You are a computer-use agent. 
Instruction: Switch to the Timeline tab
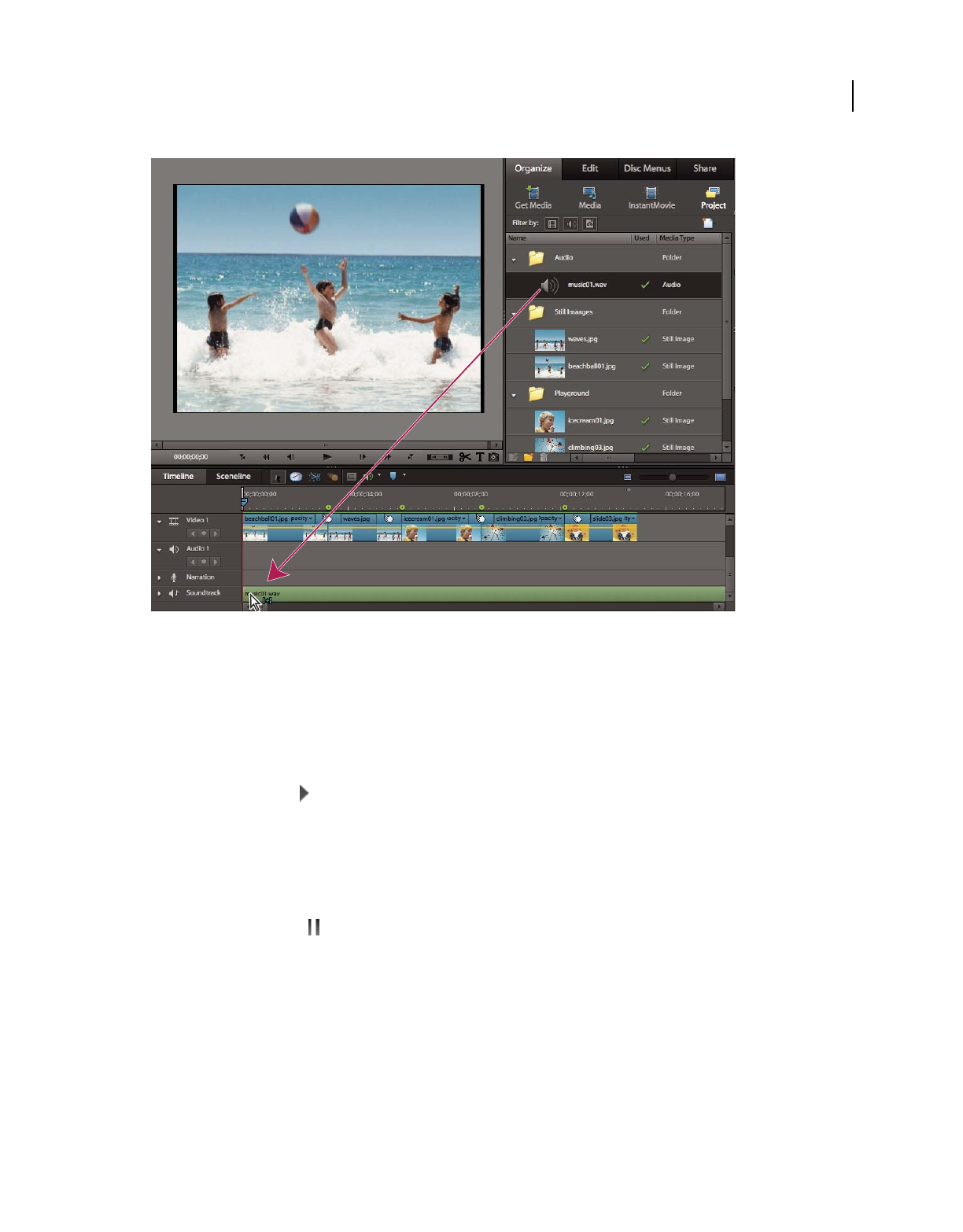(179, 476)
